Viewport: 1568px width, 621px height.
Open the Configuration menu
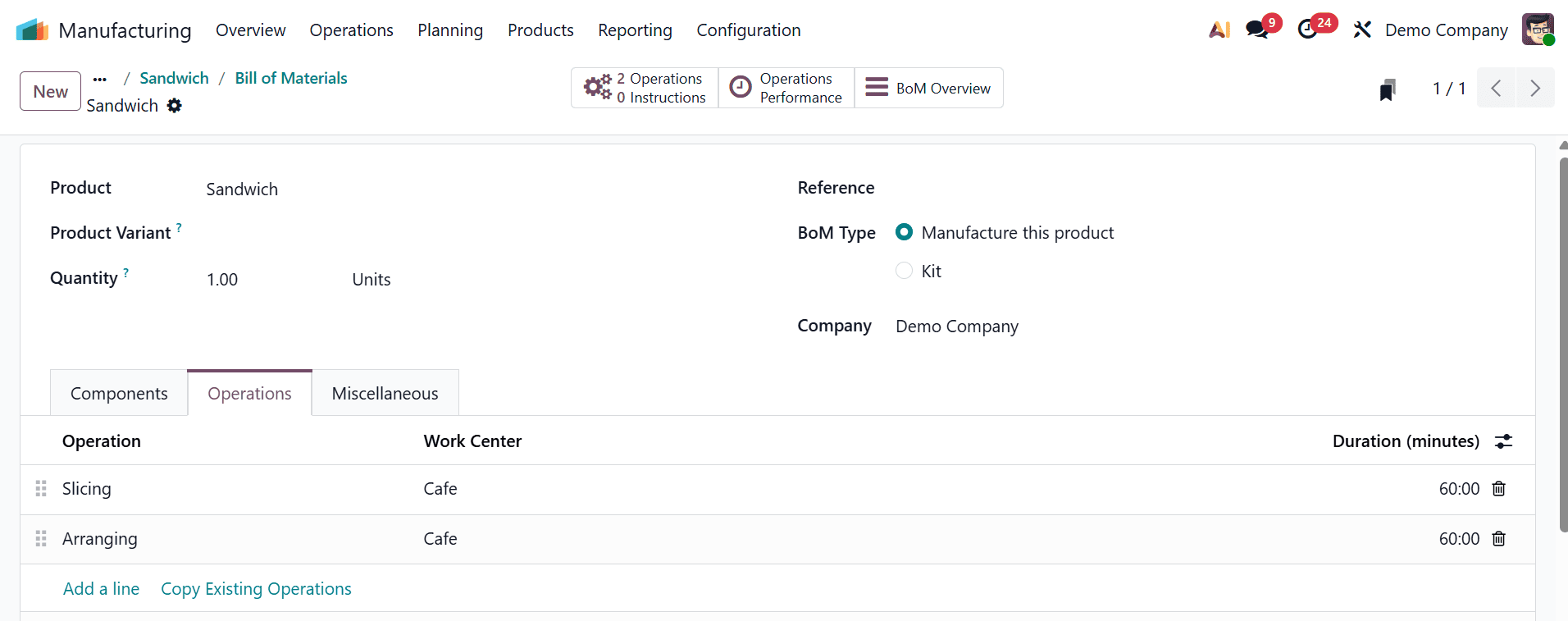click(748, 30)
